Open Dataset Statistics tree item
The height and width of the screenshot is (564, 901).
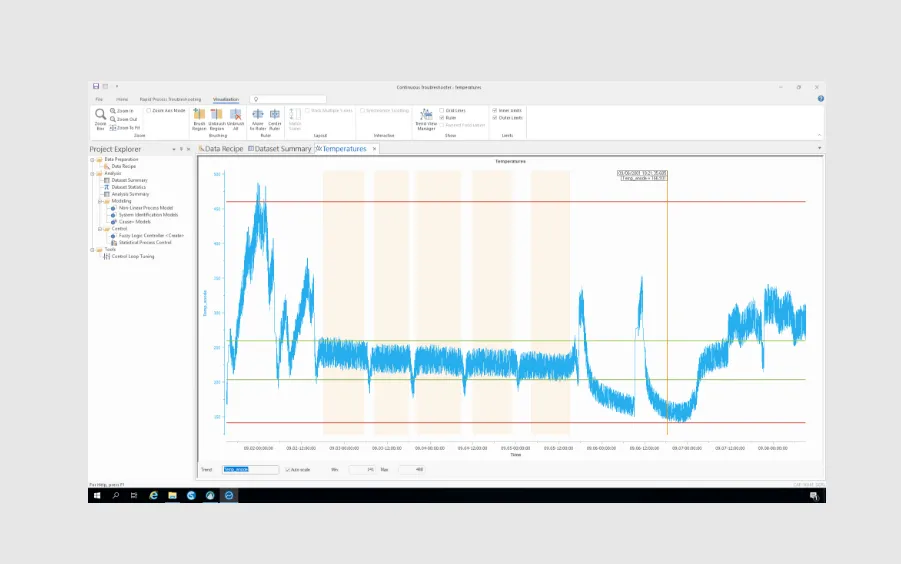(125, 187)
